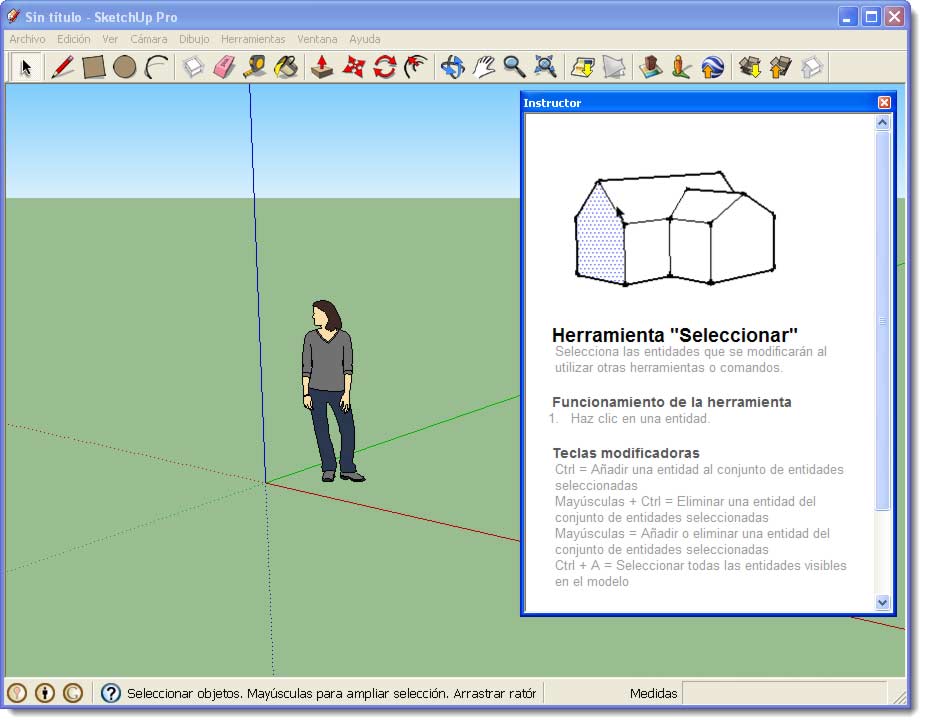Click the "Haz clic en una entidad." step
The image size is (926, 724).
coord(640,419)
